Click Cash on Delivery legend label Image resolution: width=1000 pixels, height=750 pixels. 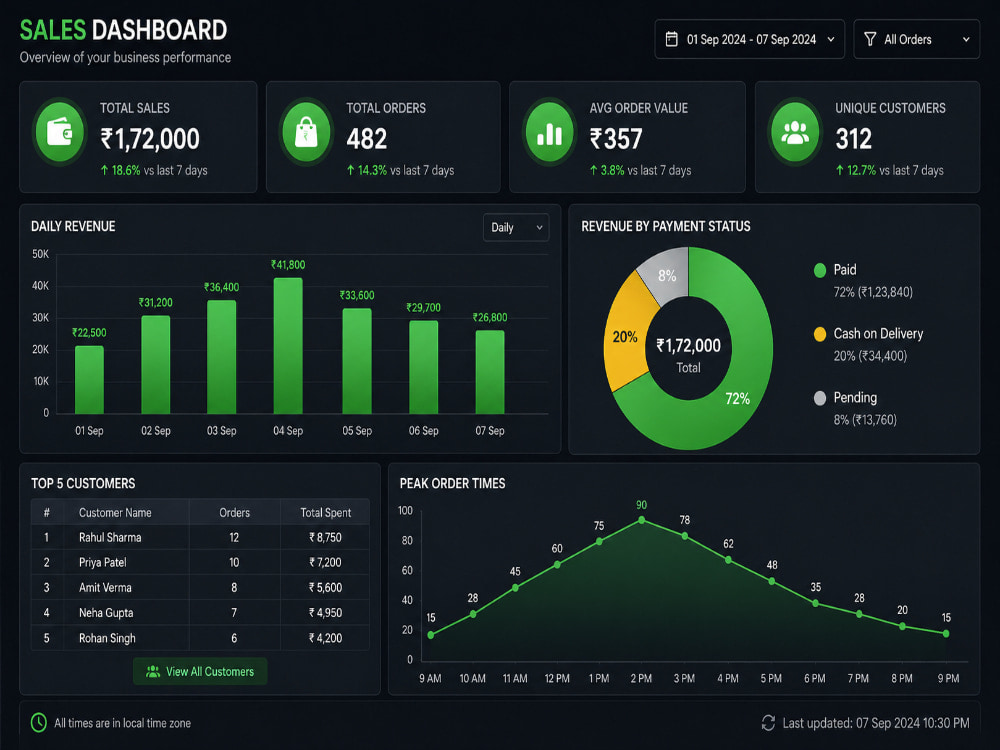click(878, 334)
